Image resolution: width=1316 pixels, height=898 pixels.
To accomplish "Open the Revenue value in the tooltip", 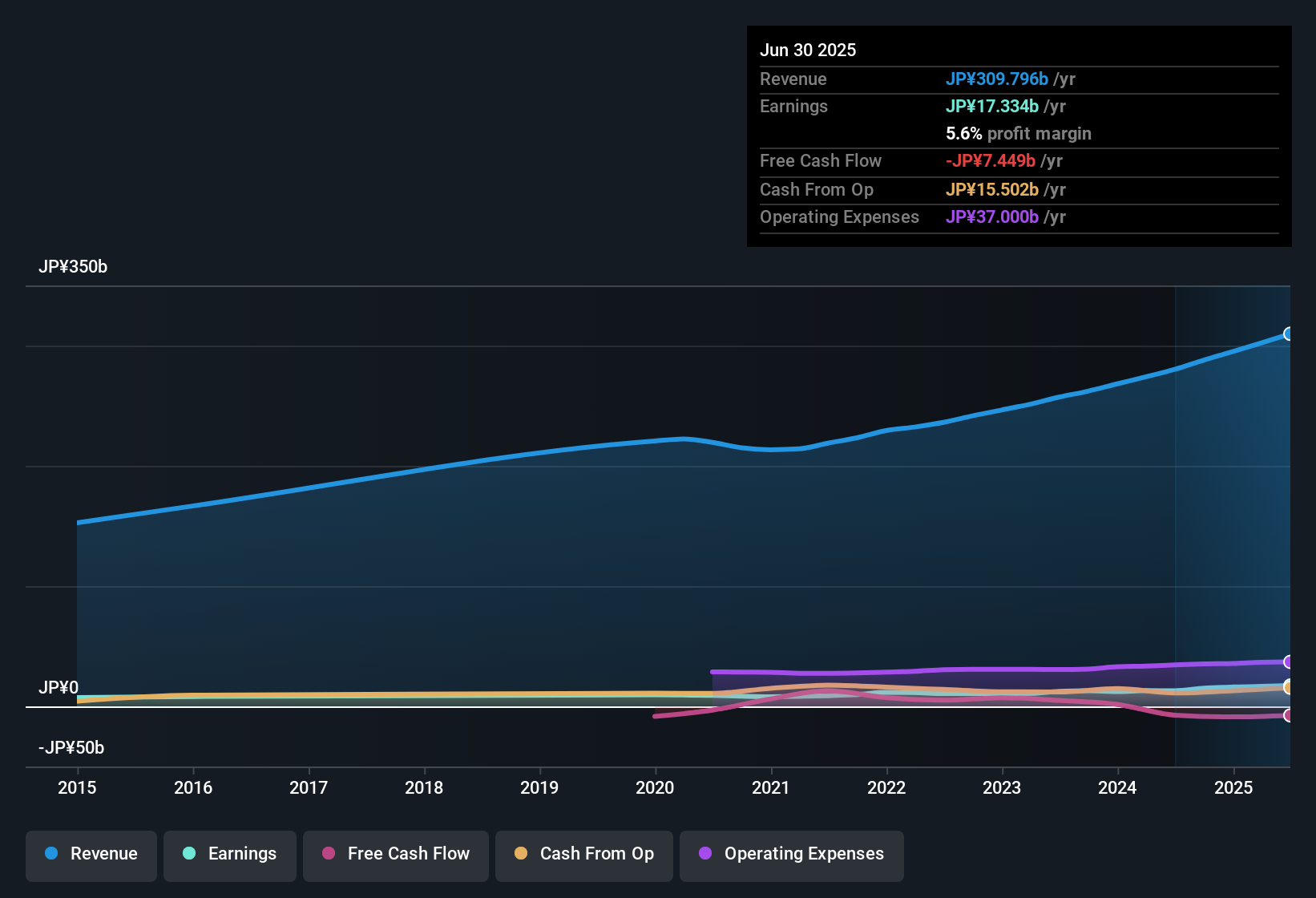I will click(998, 79).
